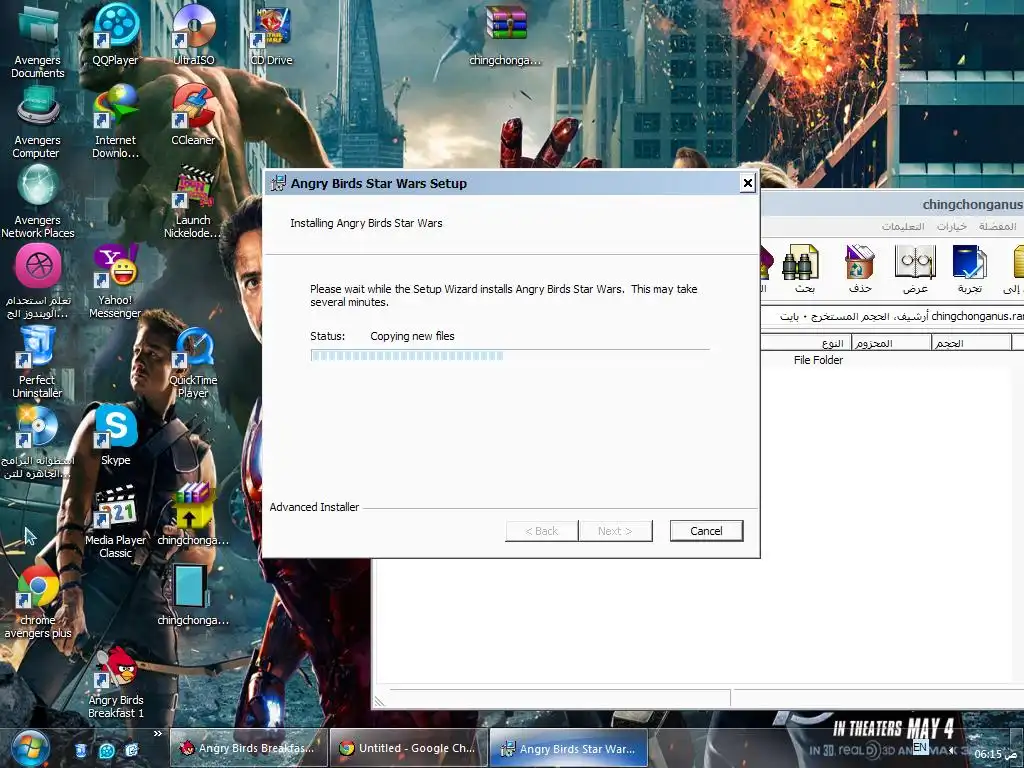Viewport: 1024px width, 768px height.
Task: Click the disabled Back button in Setup
Action: (541, 531)
